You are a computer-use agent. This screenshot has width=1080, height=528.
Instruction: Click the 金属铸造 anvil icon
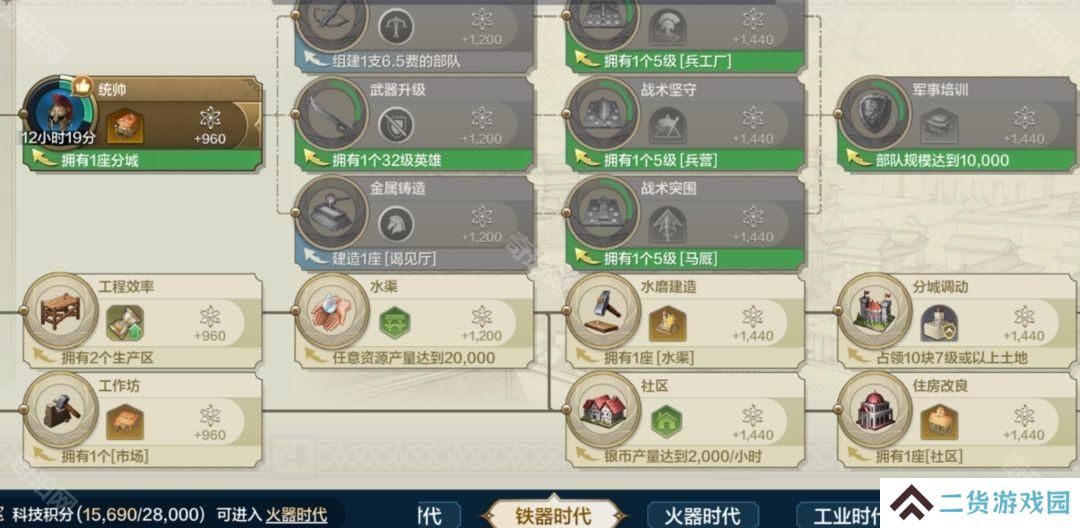click(331, 211)
